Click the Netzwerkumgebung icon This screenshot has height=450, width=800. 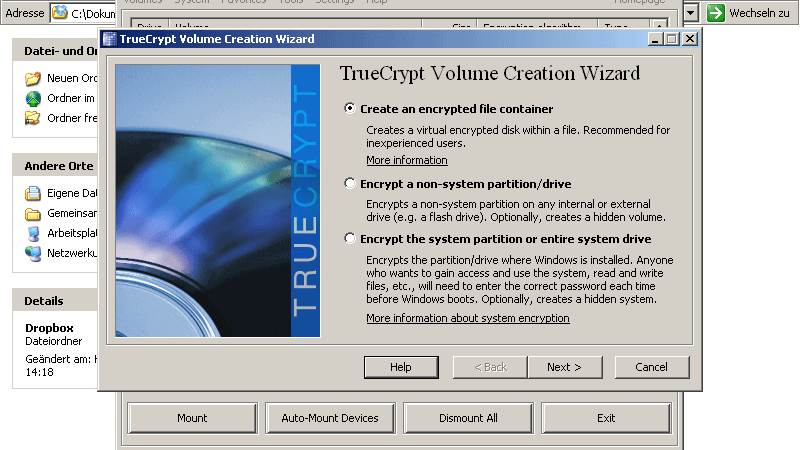pos(33,253)
